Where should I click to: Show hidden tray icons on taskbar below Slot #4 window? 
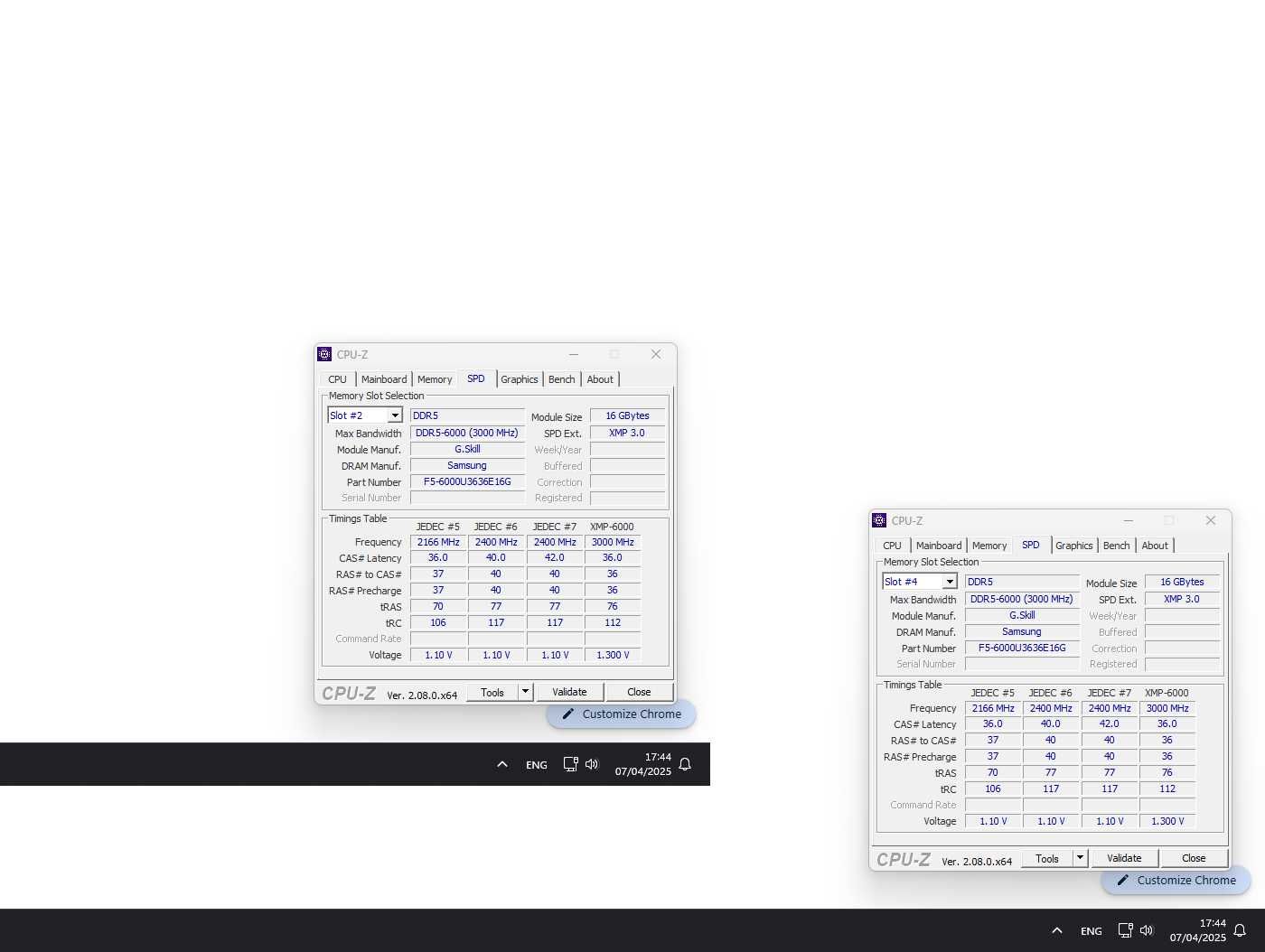point(1057,930)
